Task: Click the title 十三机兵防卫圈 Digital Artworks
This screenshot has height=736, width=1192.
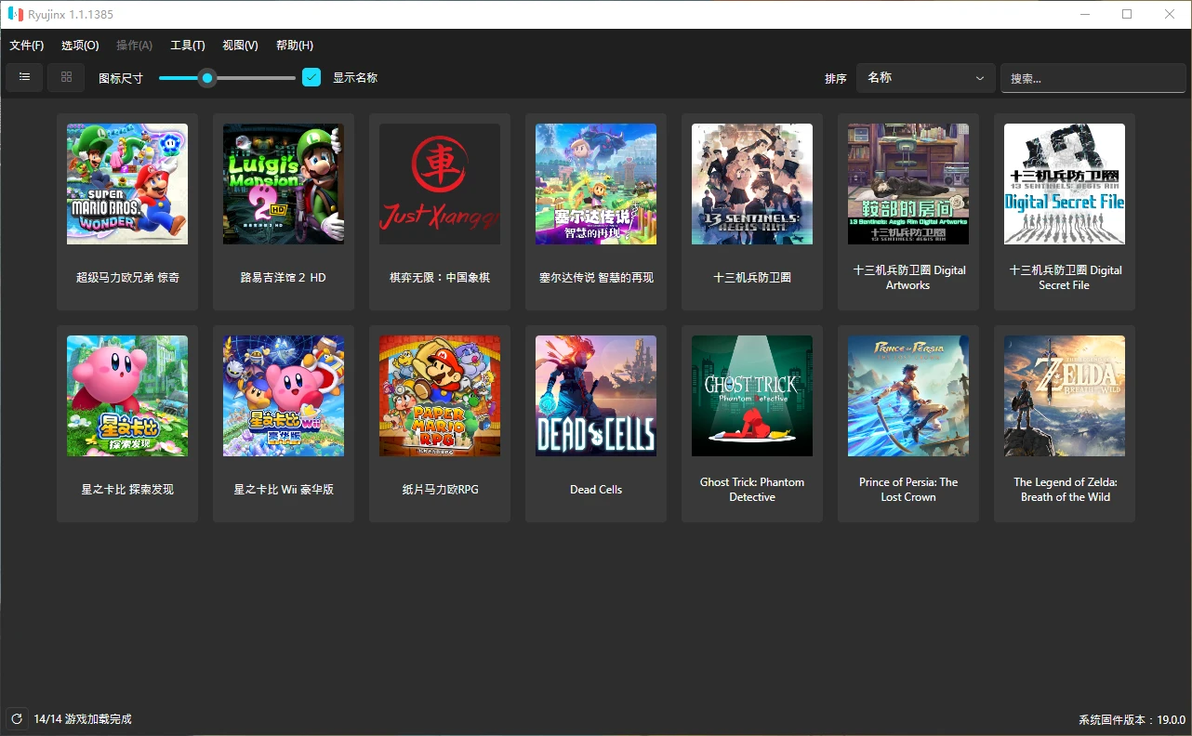Action: click(x=908, y=278)
